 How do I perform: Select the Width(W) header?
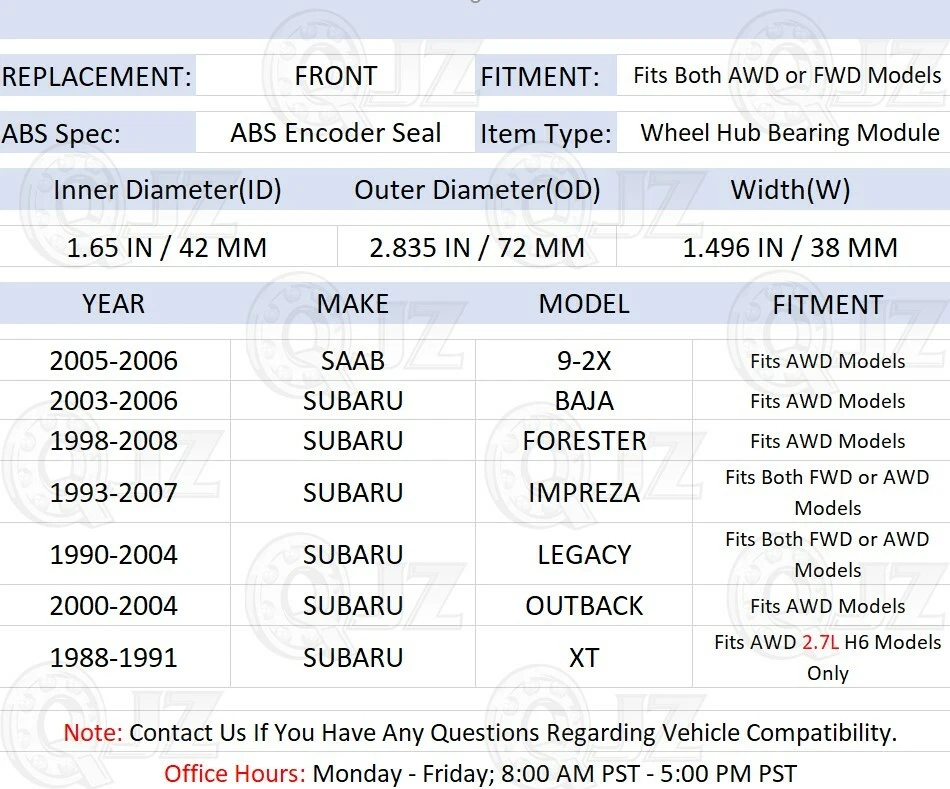[x=790, y=190]
